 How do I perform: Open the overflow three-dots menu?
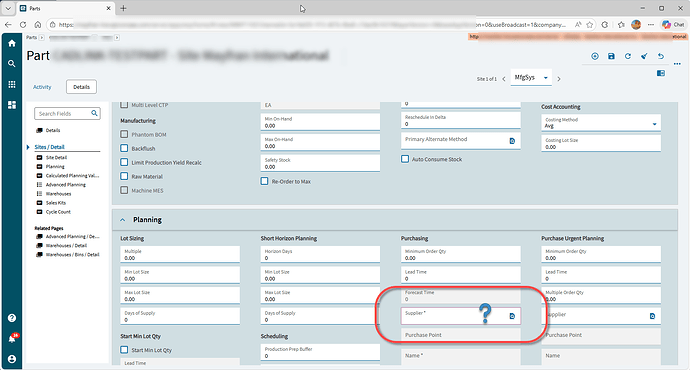677,64
